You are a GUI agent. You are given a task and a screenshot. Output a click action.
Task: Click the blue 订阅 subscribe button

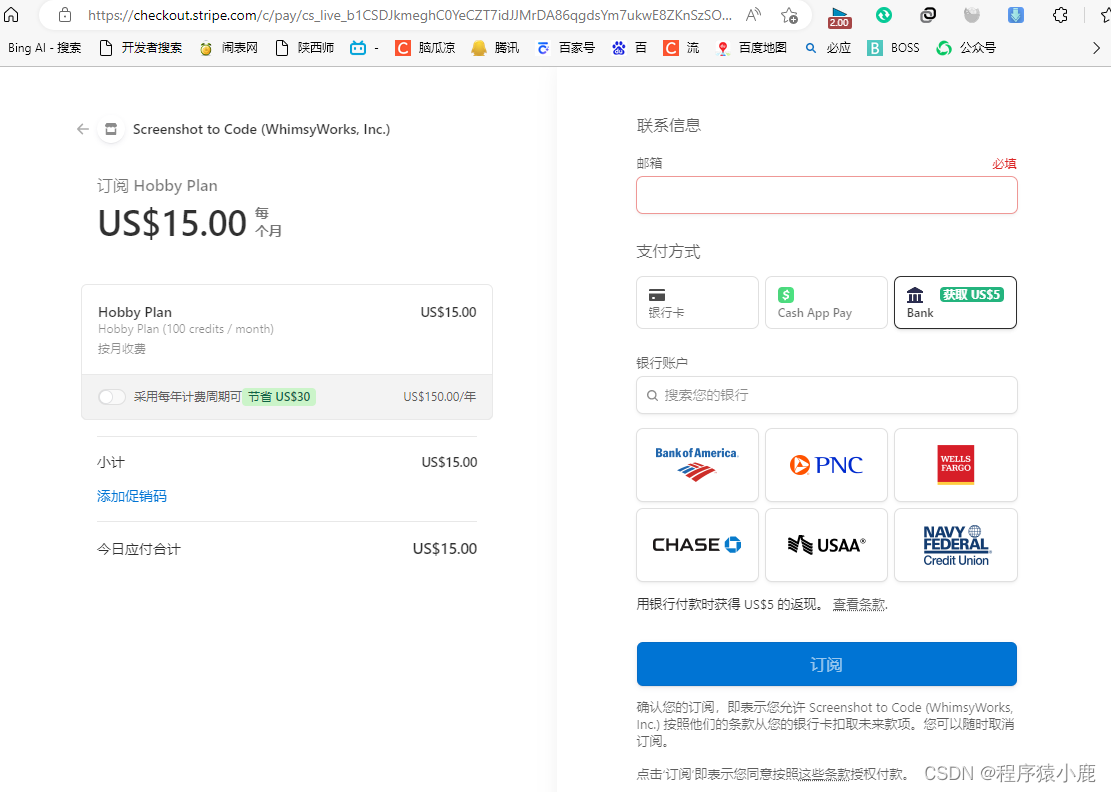click(827, 664)
